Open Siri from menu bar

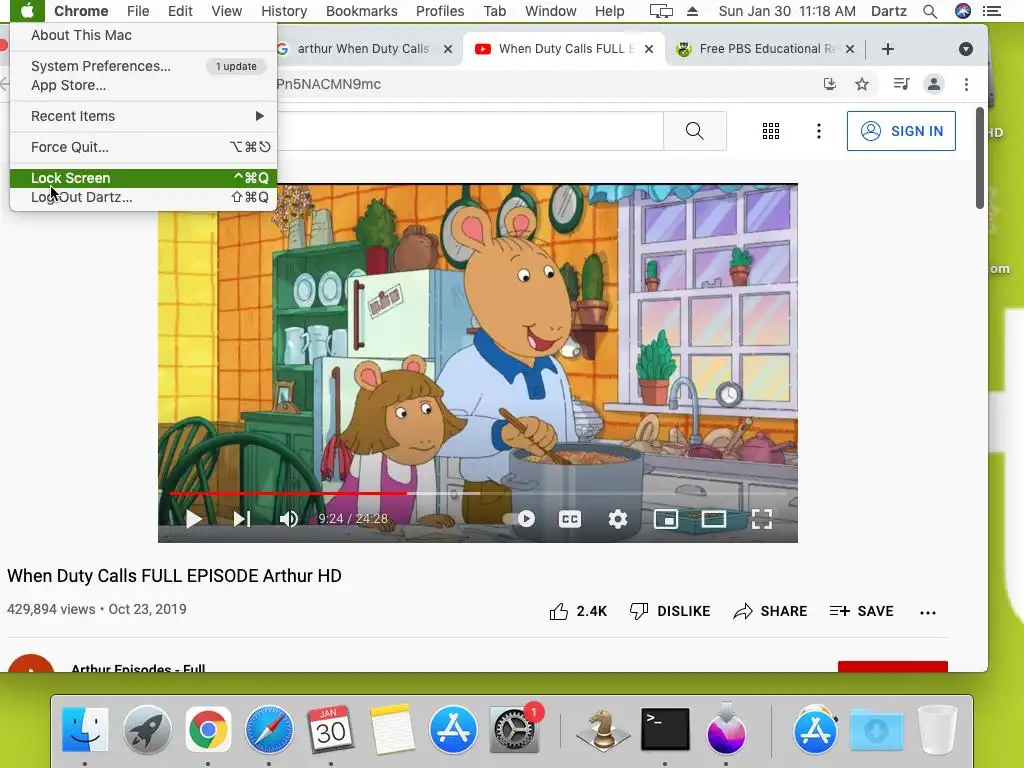pyautogui.click(x=963, y=11)
